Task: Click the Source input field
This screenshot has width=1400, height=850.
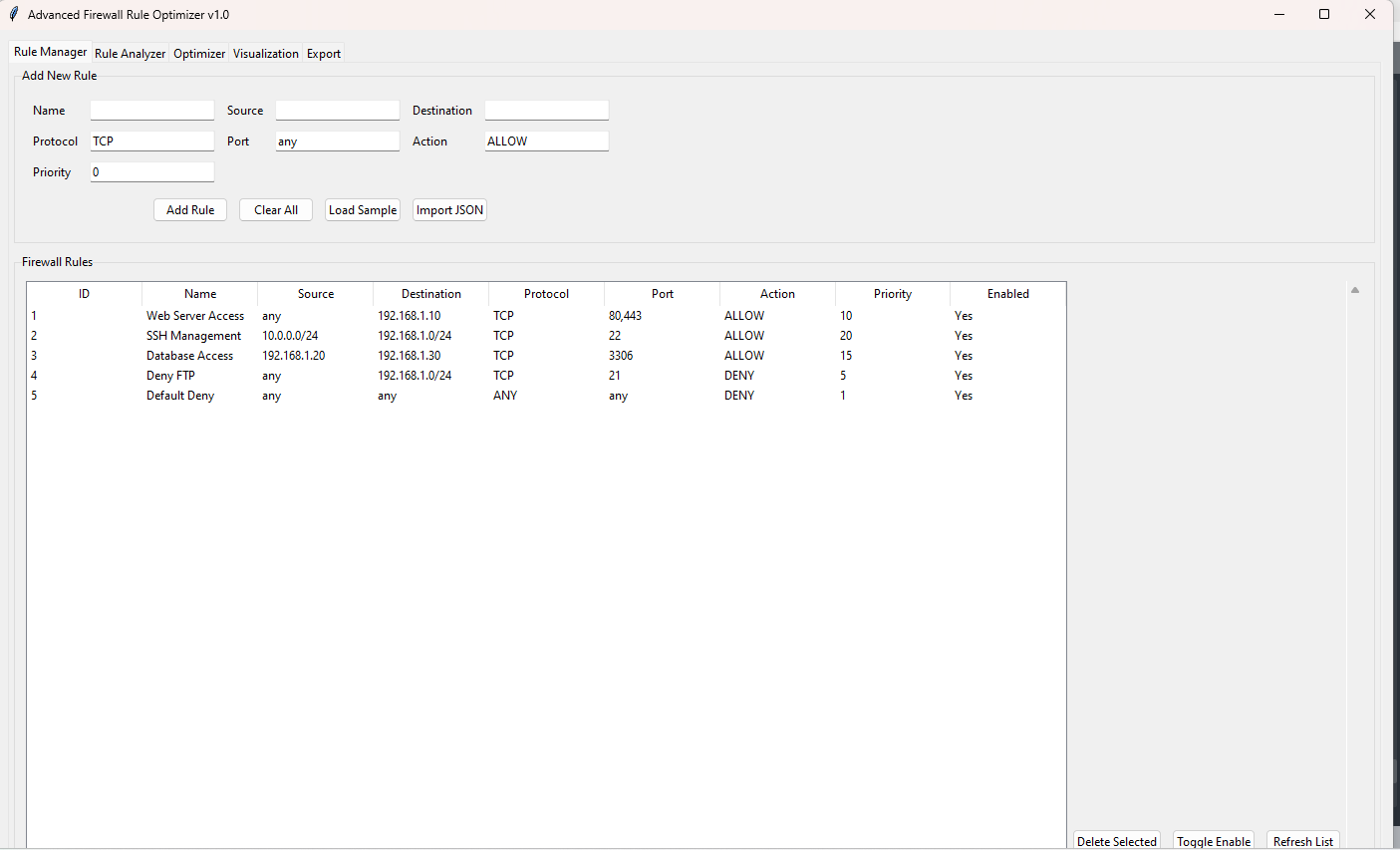Action: pyautogui.click(x=338, y=111)
